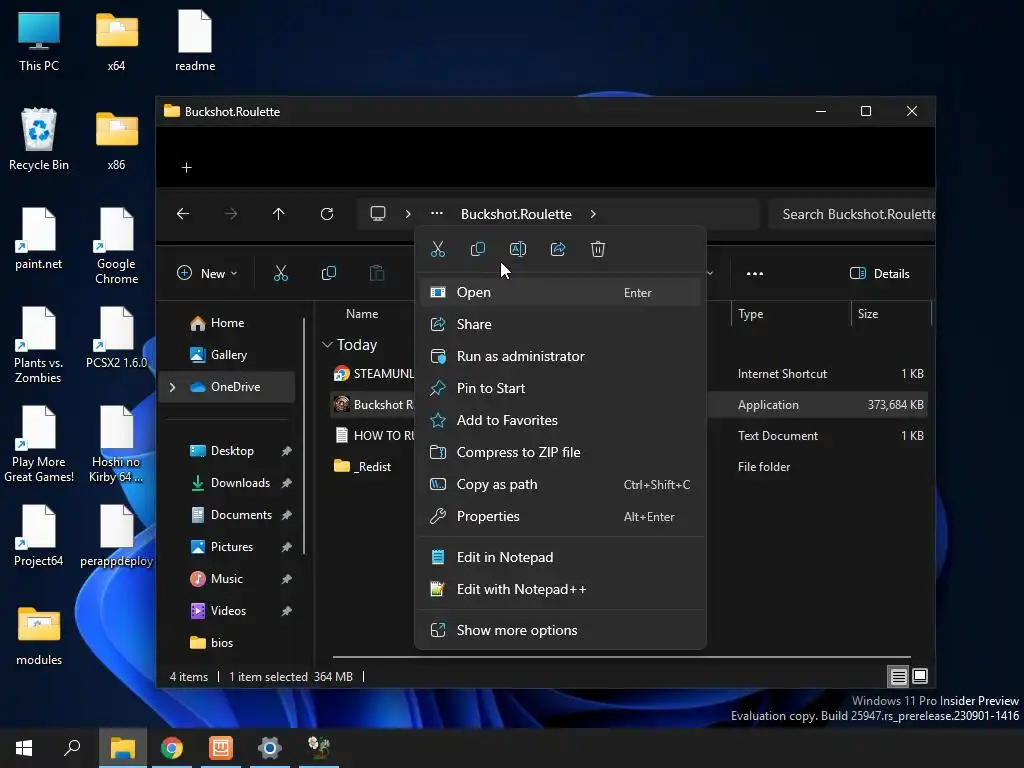1024x768 pixels.
Task: Click the Explorer toolbar Copy icon
Action: pos(328,274)
